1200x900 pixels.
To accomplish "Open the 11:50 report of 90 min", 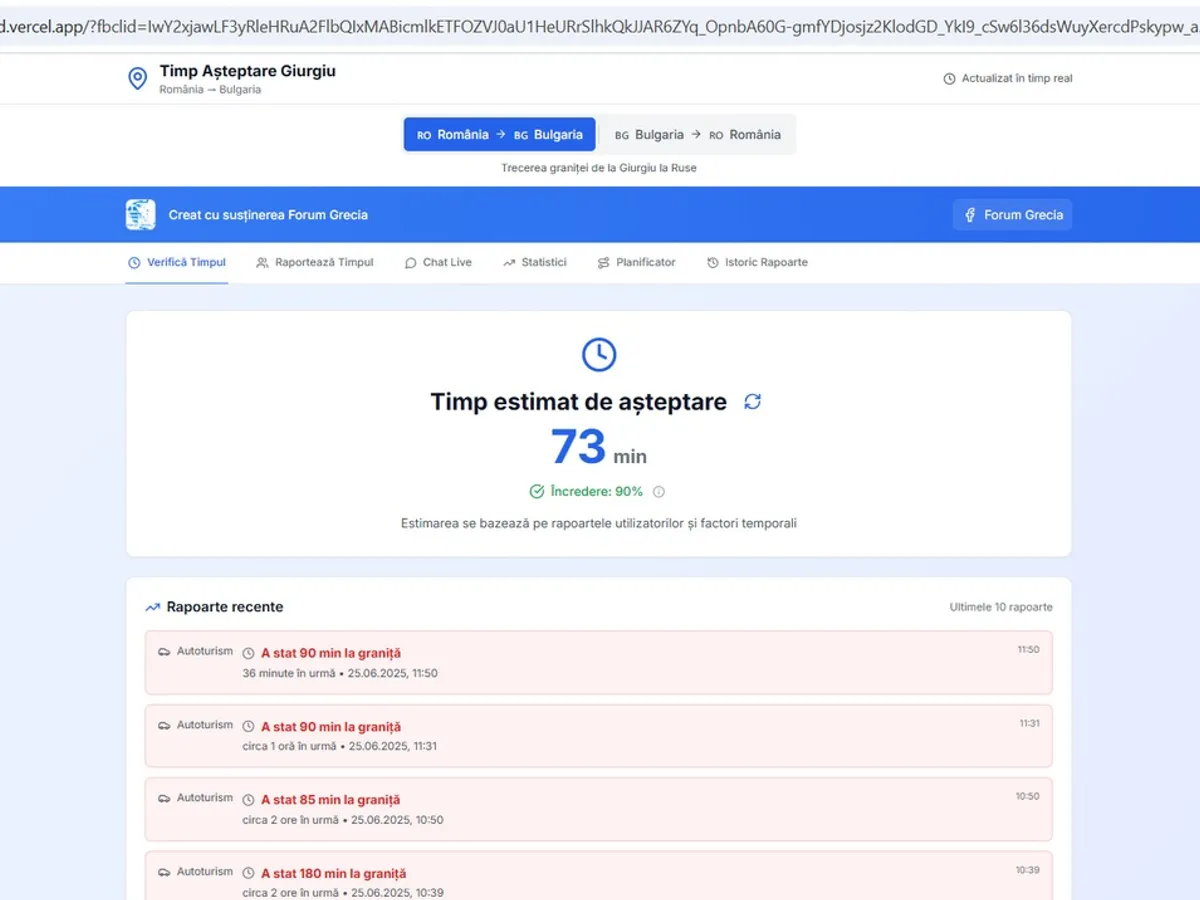I will (598, 662).
